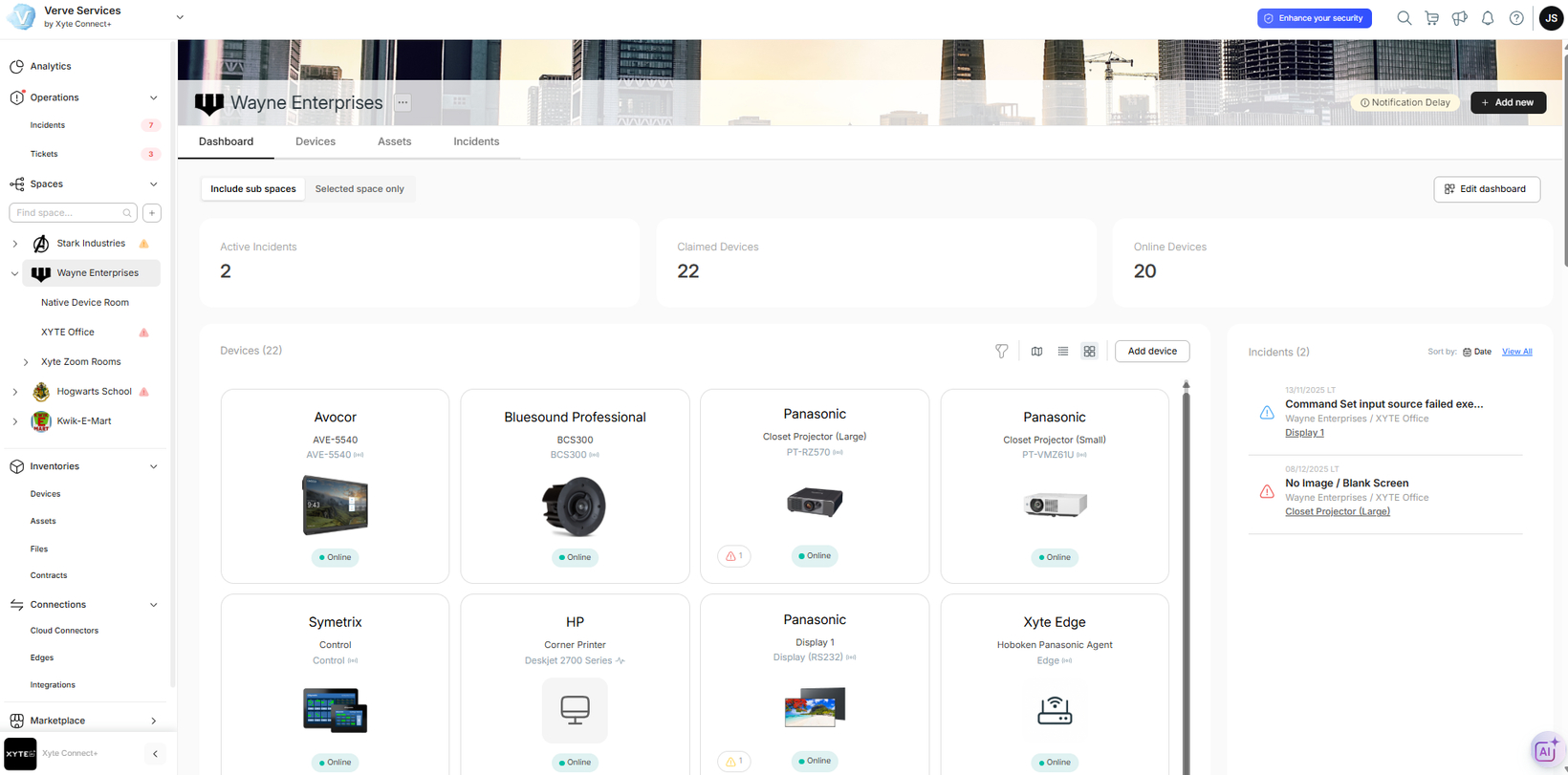The image size is (1568, 775).
Task: Open the Closet Projector (Large) incident link
Action: pos(1338,512)
